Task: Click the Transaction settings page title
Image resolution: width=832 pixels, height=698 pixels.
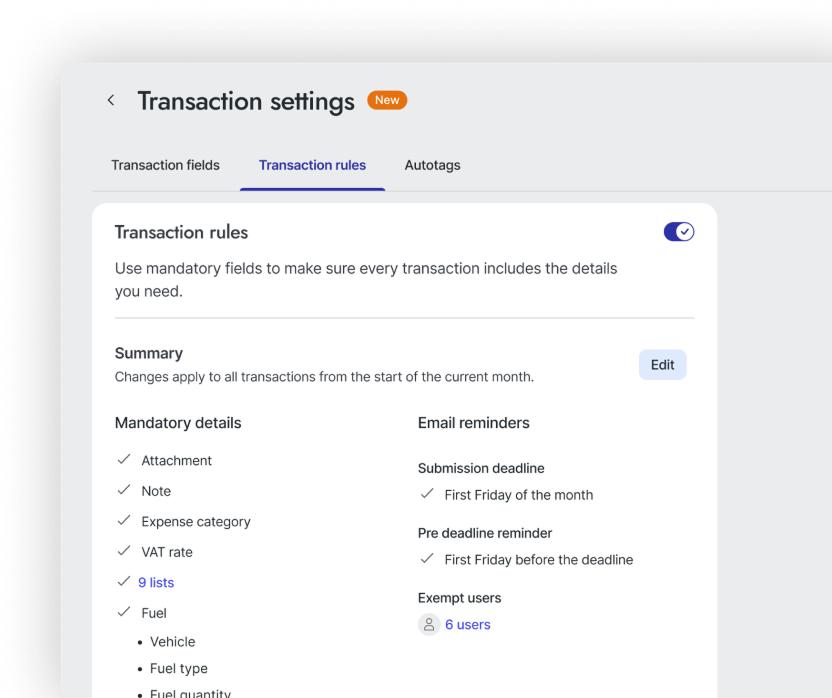Action: (x=246, y=101)
